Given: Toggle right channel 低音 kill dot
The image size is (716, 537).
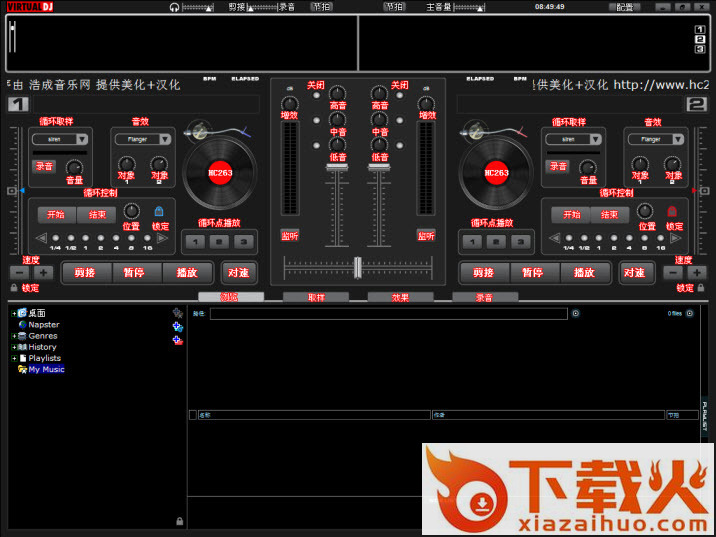Looking at the screenshot, I should pyautogui.click(x=400, y=146).
